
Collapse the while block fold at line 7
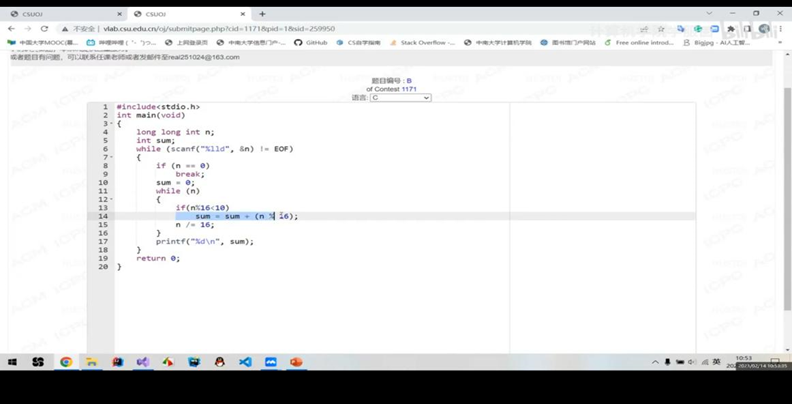[x=111, y=158]
